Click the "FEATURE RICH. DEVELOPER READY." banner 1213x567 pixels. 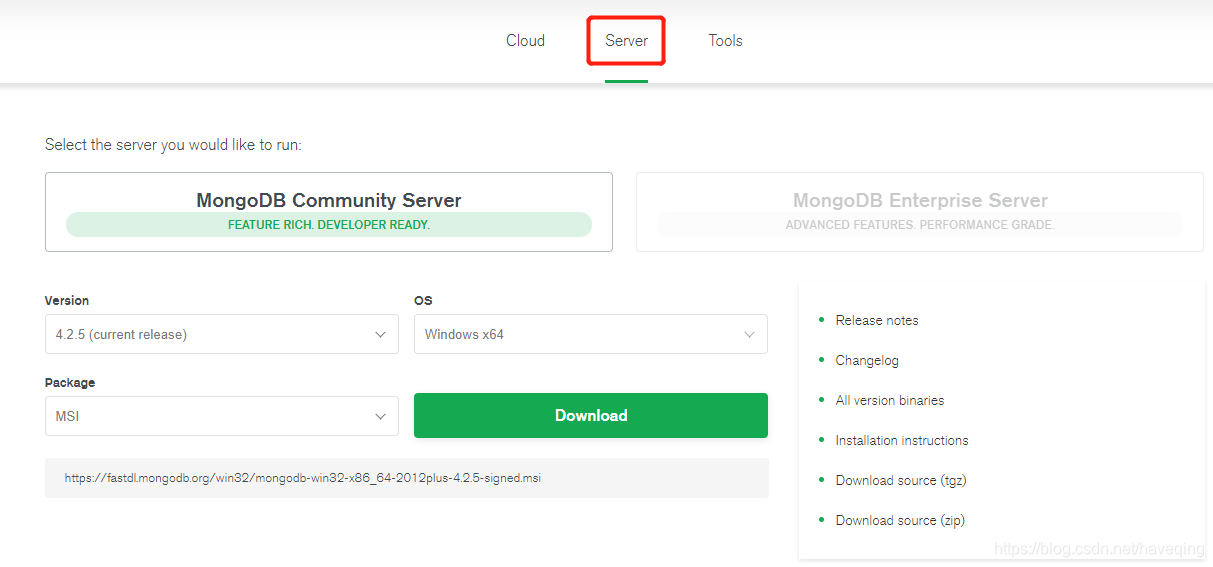[329, 225]
